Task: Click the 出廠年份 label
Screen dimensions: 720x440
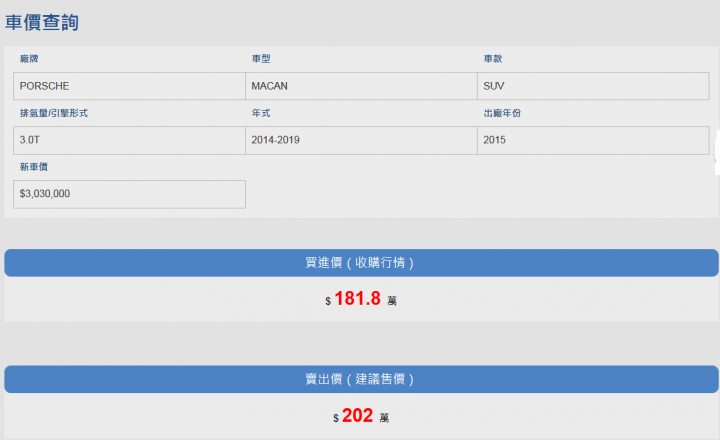Action: pyautogui.click(x=502, y=113)
